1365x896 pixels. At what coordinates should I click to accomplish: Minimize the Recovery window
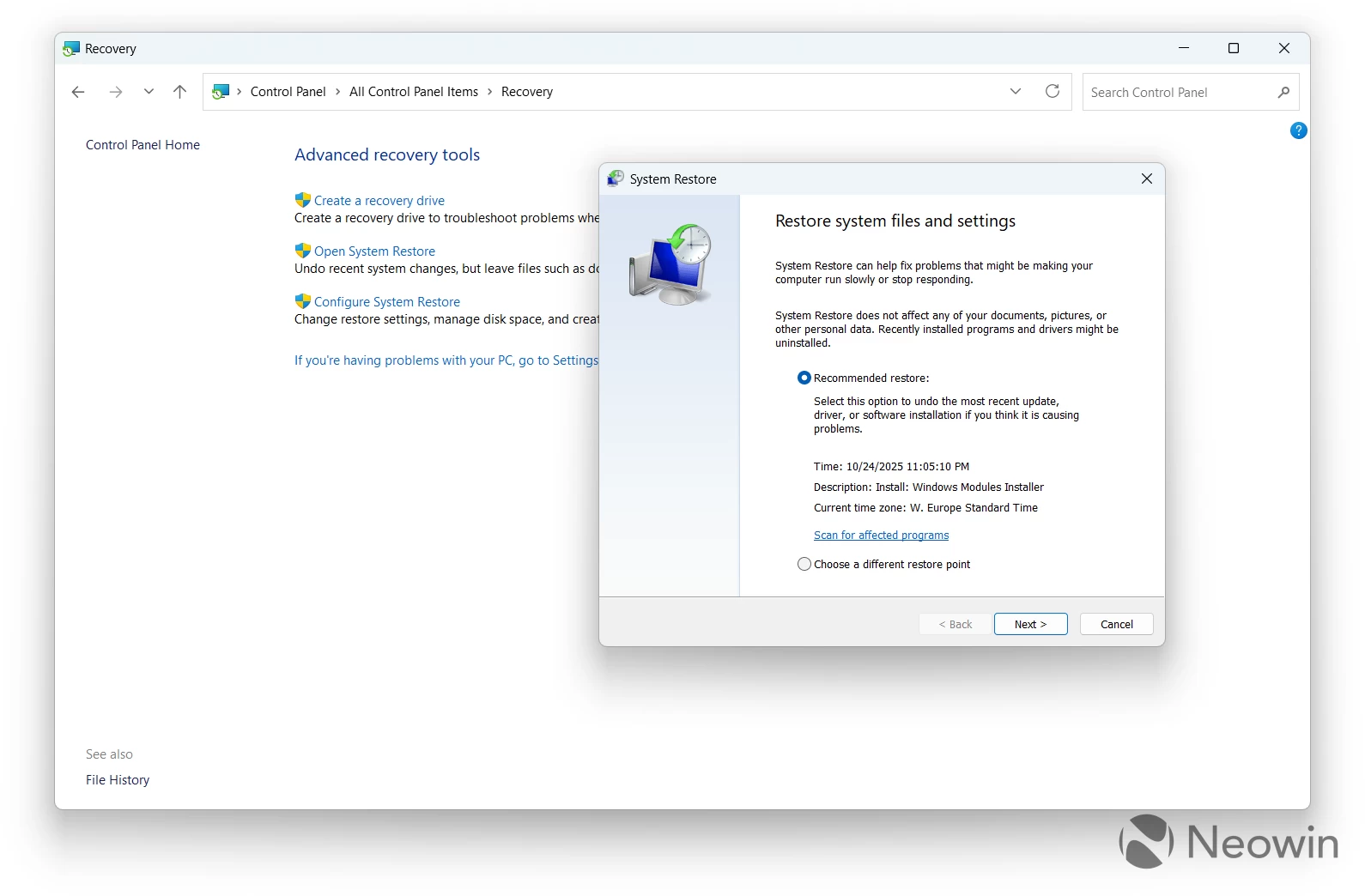tap(1184, 48)
